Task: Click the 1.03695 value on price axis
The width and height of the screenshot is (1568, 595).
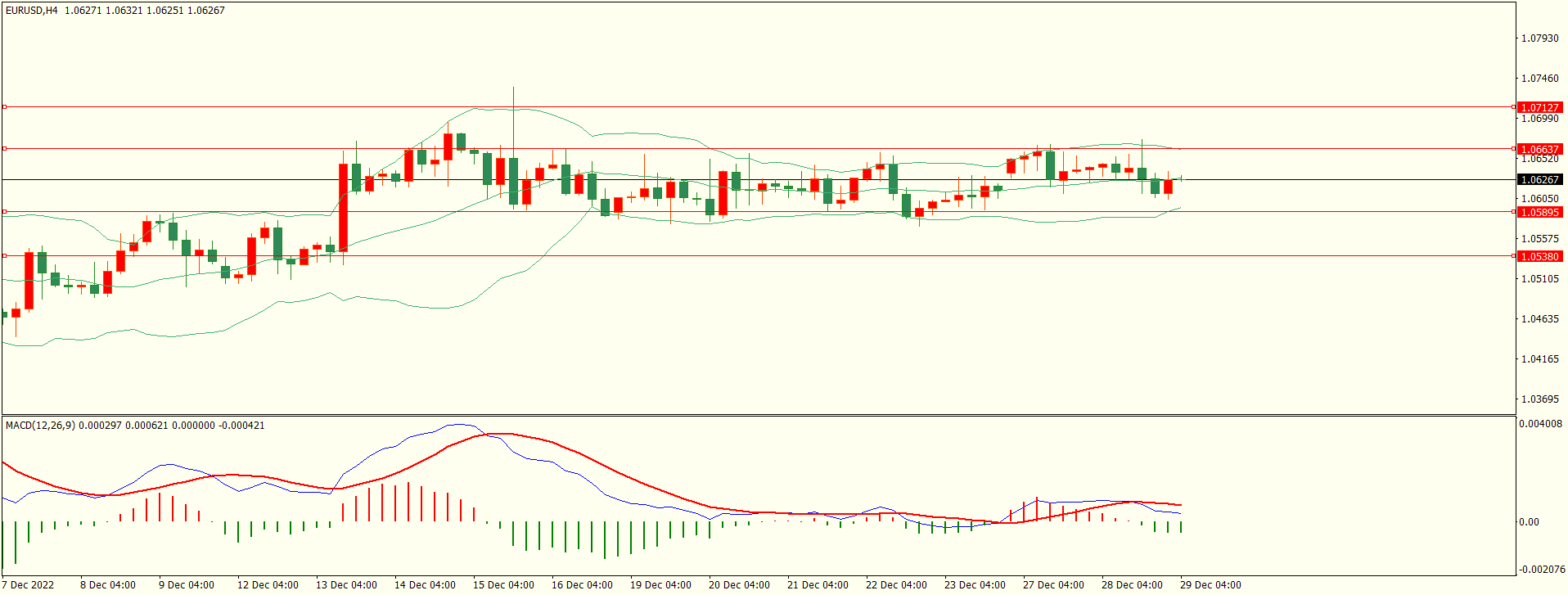Action: (x=1539, y=399)
